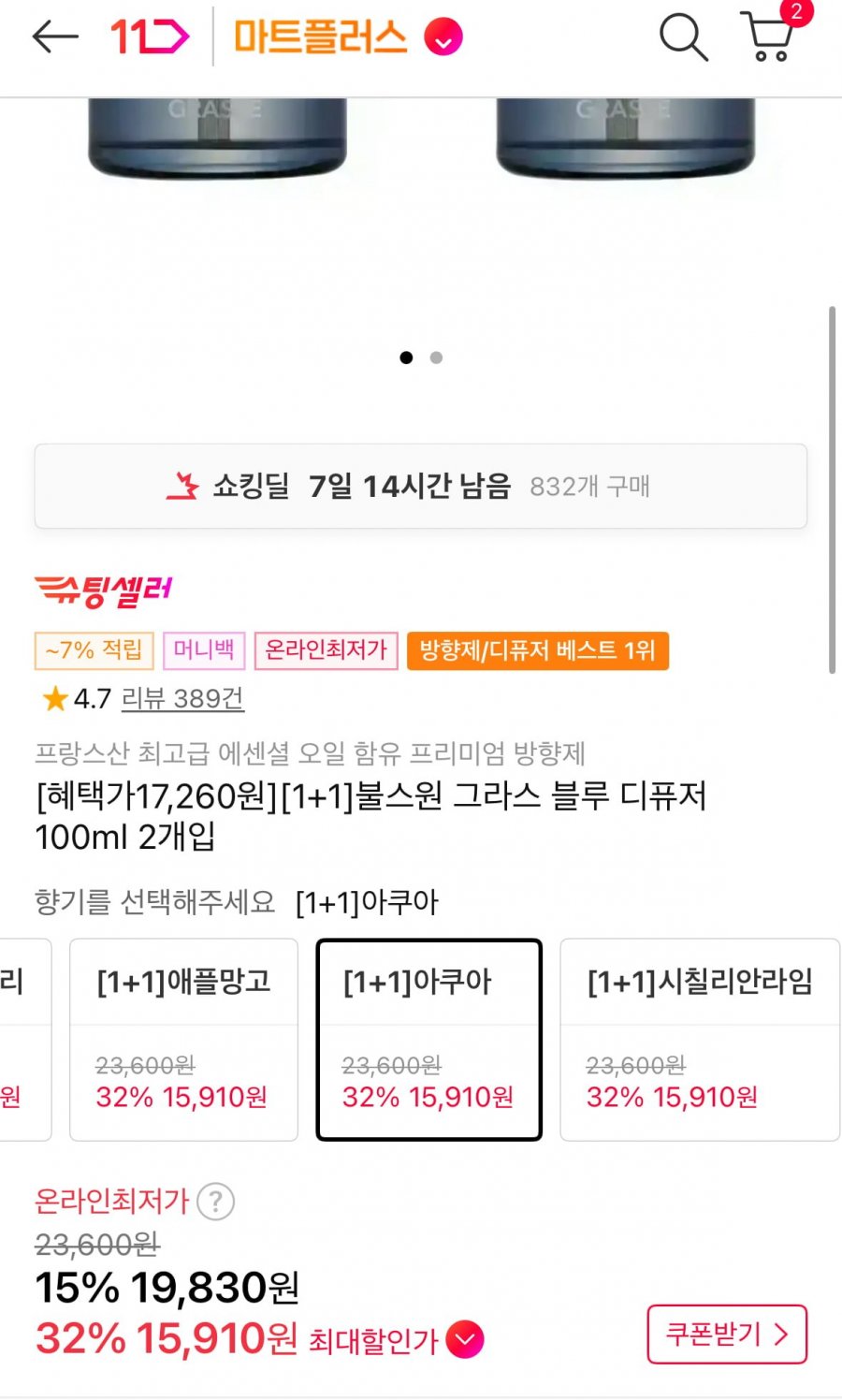Image resolution: width=842 pixels, height=1400 pixels.
Task: Tap the 슈팅셀러 logo badge
Action: (104, 591)
